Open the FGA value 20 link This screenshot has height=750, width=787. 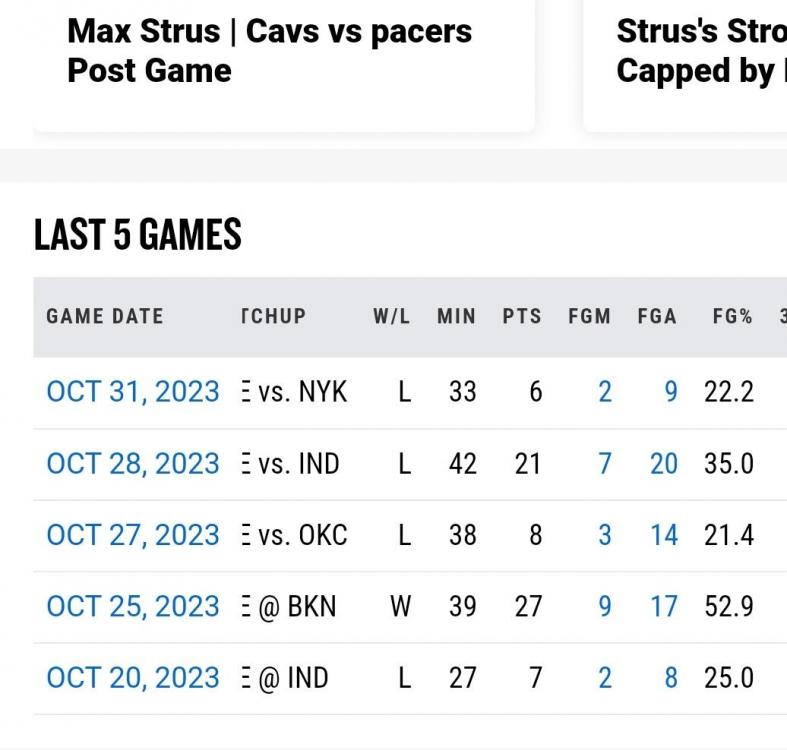point(664,464)
